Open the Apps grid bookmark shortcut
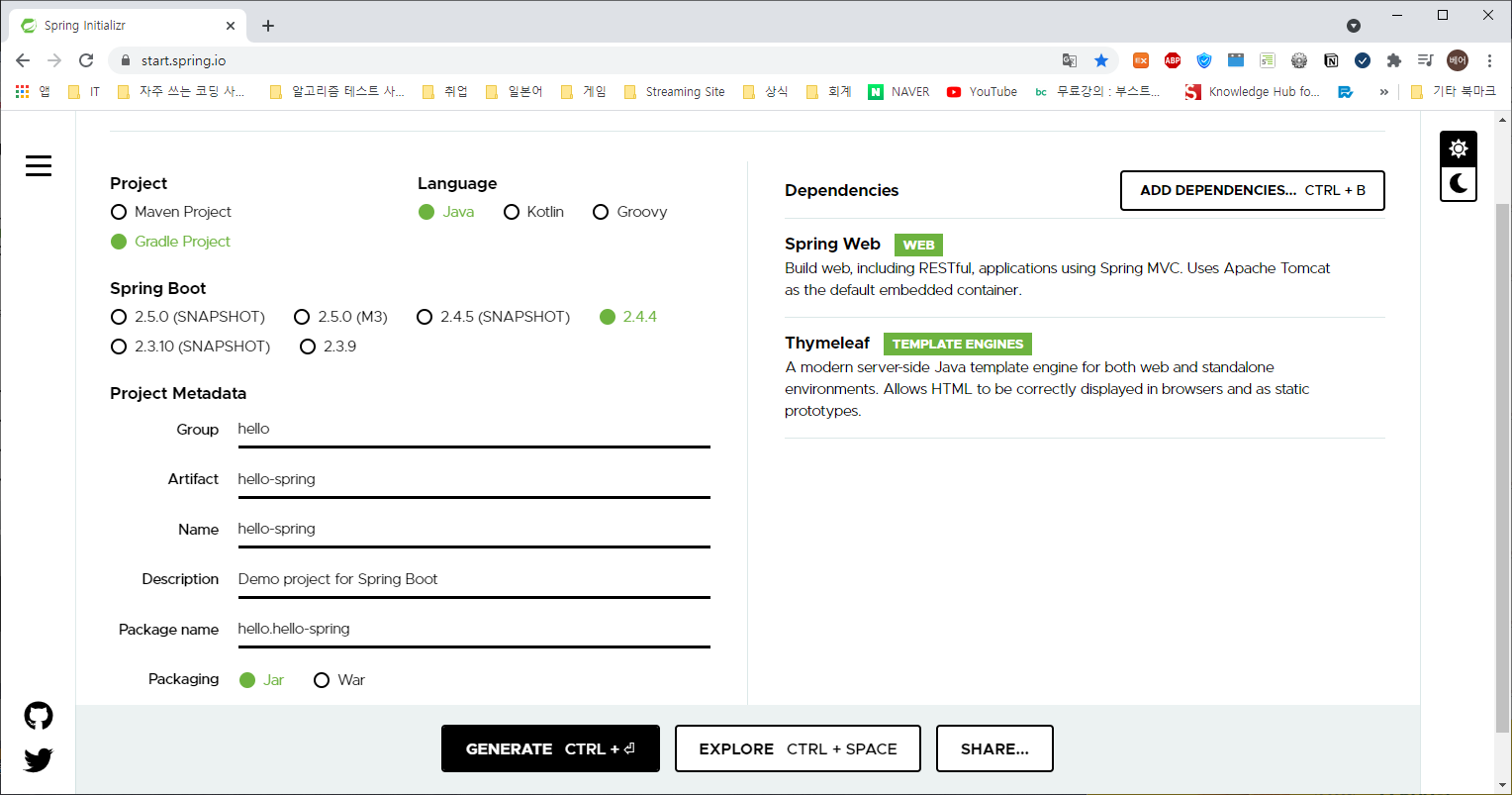The width and height of the screenshot is (1512, 795). pos(32,91)
